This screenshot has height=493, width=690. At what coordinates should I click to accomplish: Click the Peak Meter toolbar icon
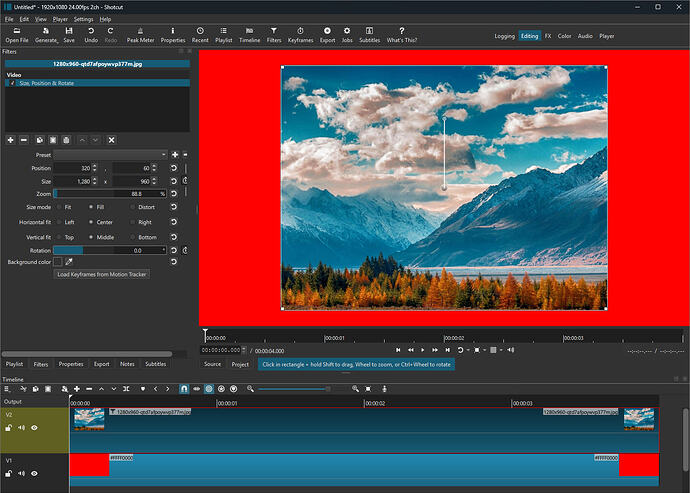pos(140,35)
